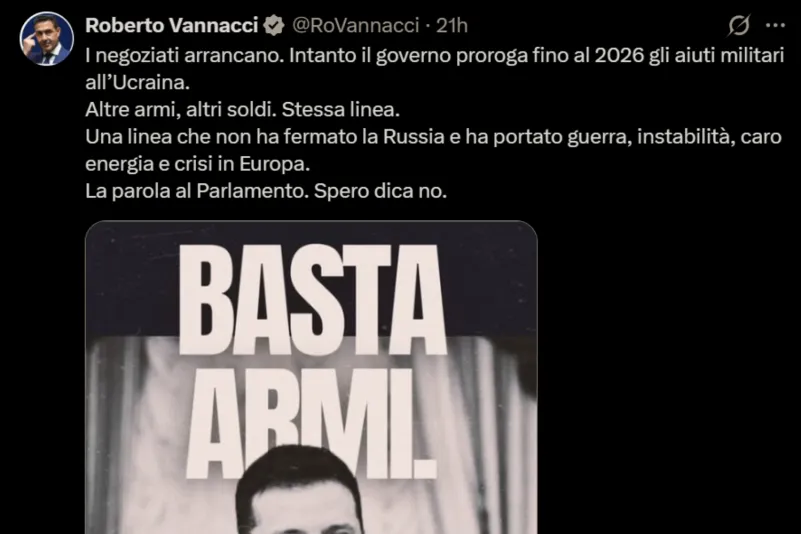This screenshot has height=534, width=801.
Task: Click the verified badge beside Roberto Vannacci
Action: click(274, 26)
